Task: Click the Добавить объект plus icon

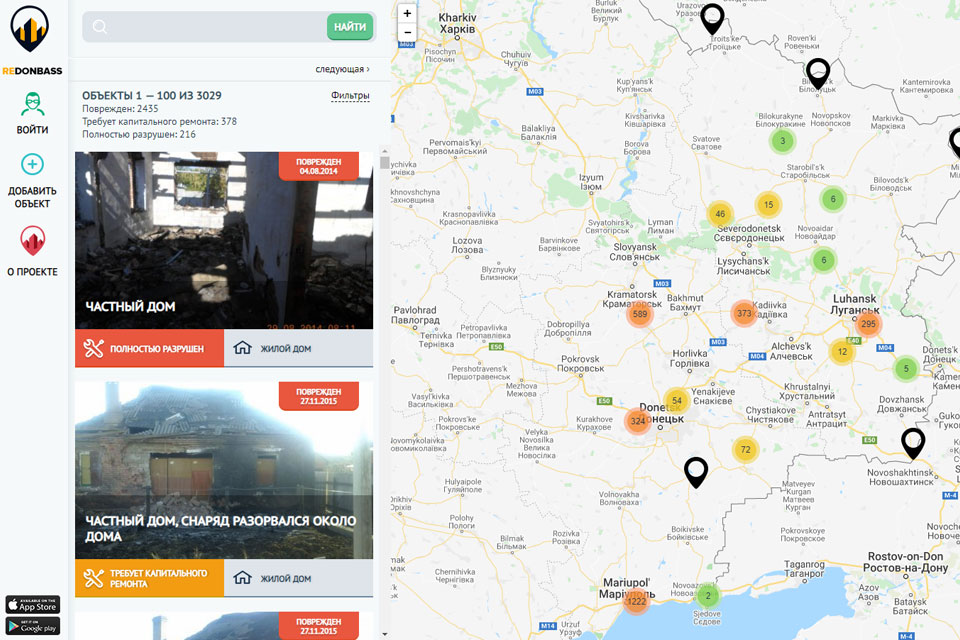Action: [32, 164]
